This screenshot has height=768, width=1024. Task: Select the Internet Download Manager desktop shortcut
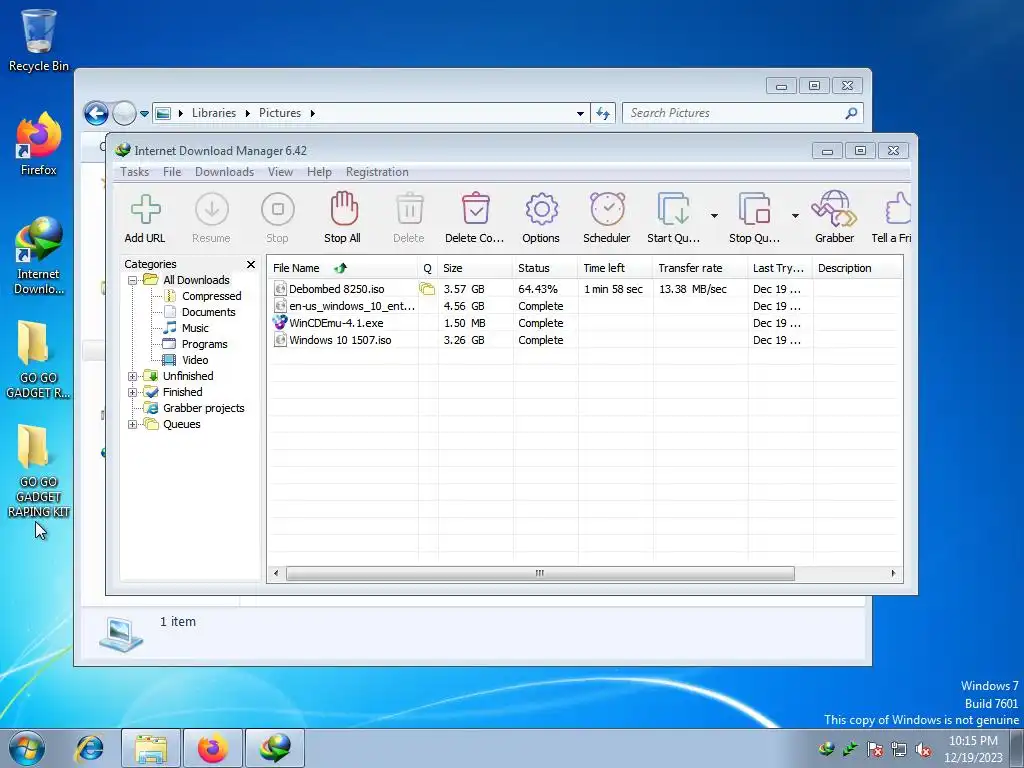[x=39, y=256]
